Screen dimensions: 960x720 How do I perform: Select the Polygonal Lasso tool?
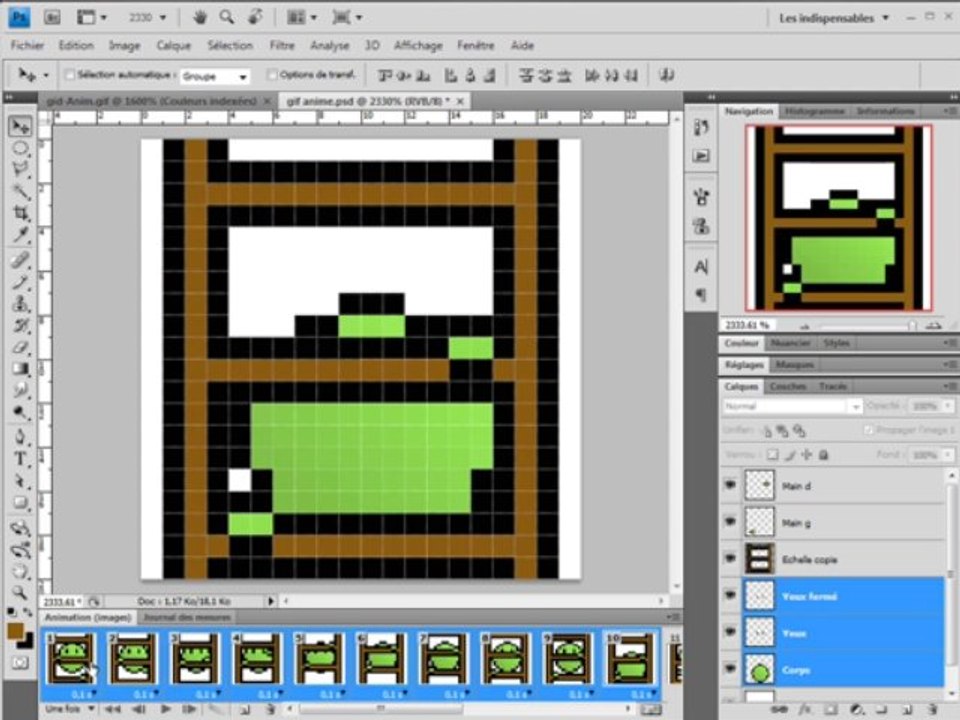coord(20,170)
